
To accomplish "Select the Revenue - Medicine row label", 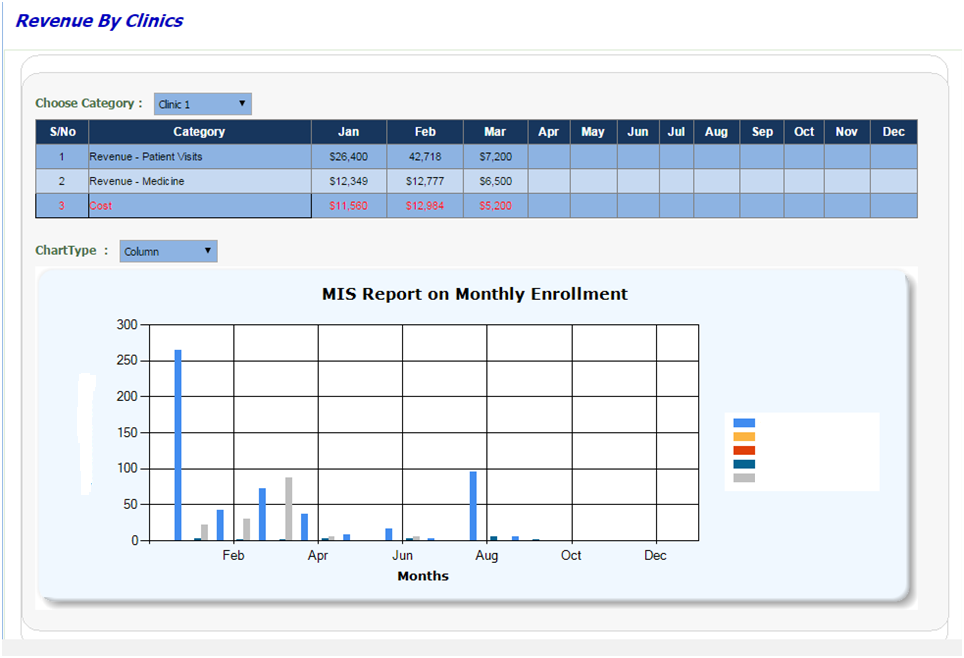I will pos(136,181).
